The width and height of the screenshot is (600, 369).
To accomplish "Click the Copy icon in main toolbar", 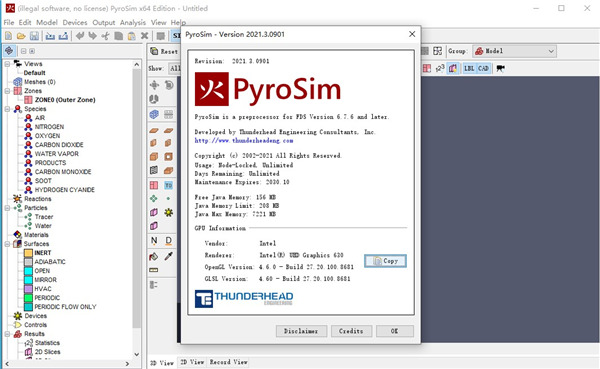I will 119,36.
